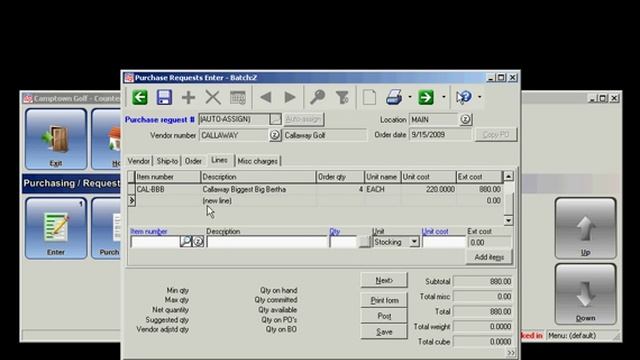This screenshot has height=360, width=640.
Task: Open Location lookup icon next to MAIN
Action: (x=465, y=119)
